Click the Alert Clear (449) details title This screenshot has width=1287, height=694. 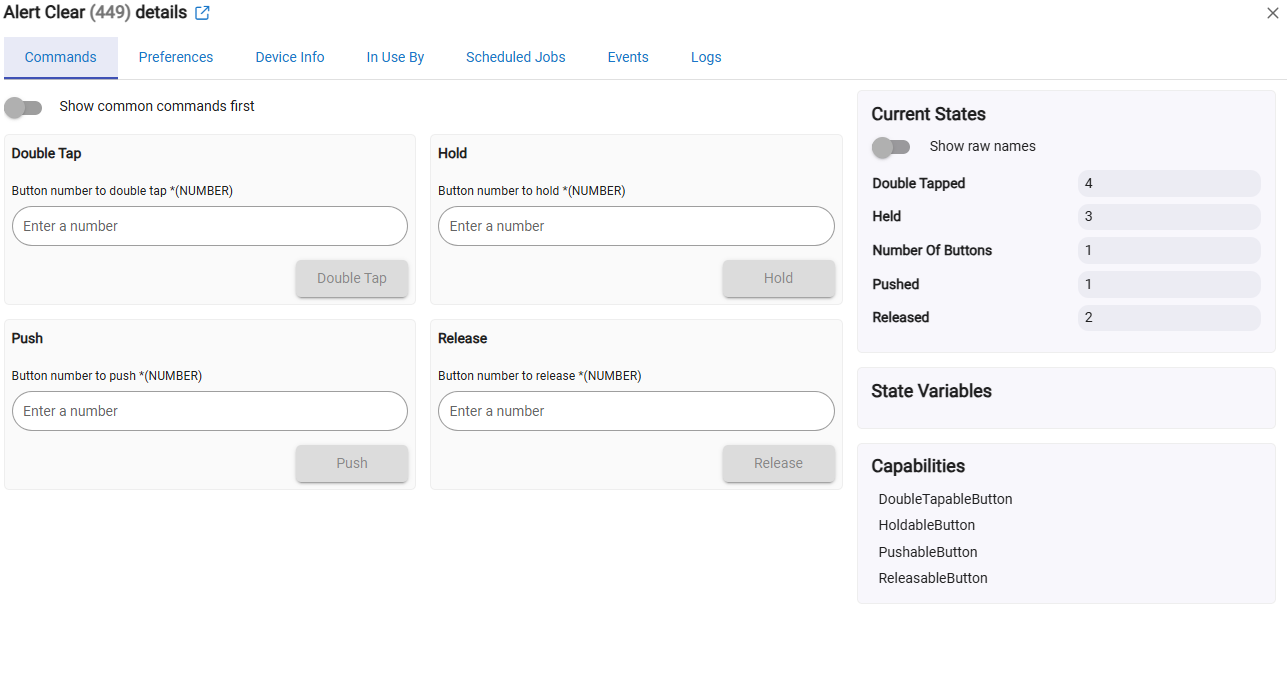coord(96,13)
